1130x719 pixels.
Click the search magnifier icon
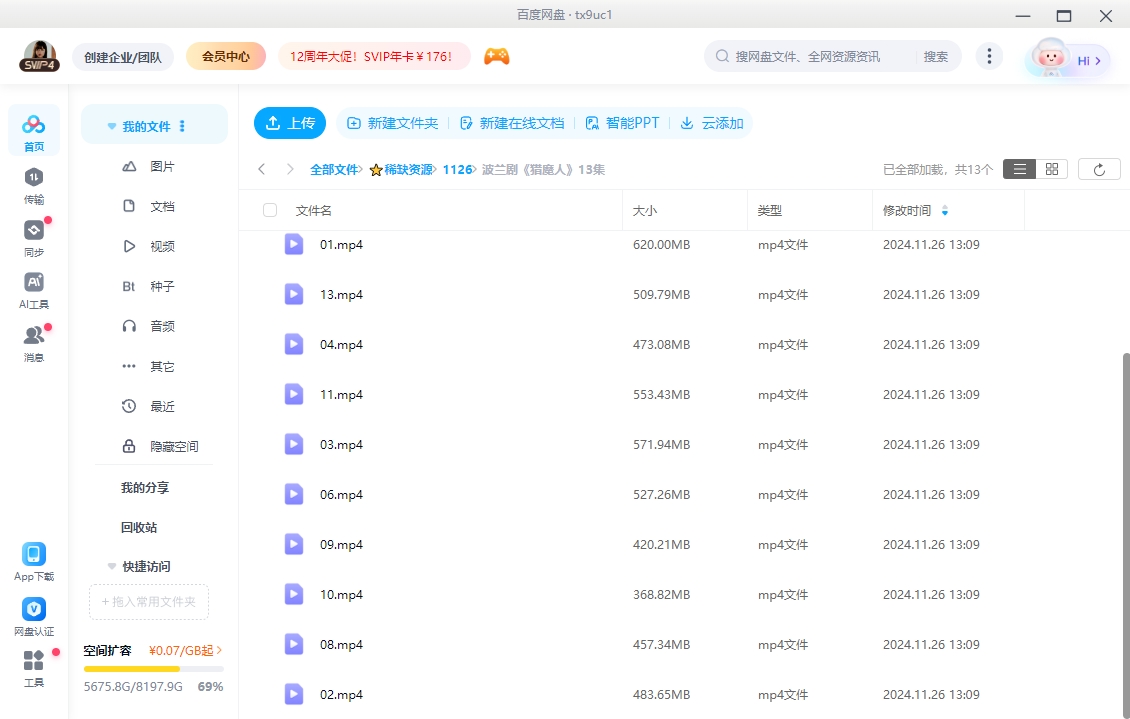[721, 56]
